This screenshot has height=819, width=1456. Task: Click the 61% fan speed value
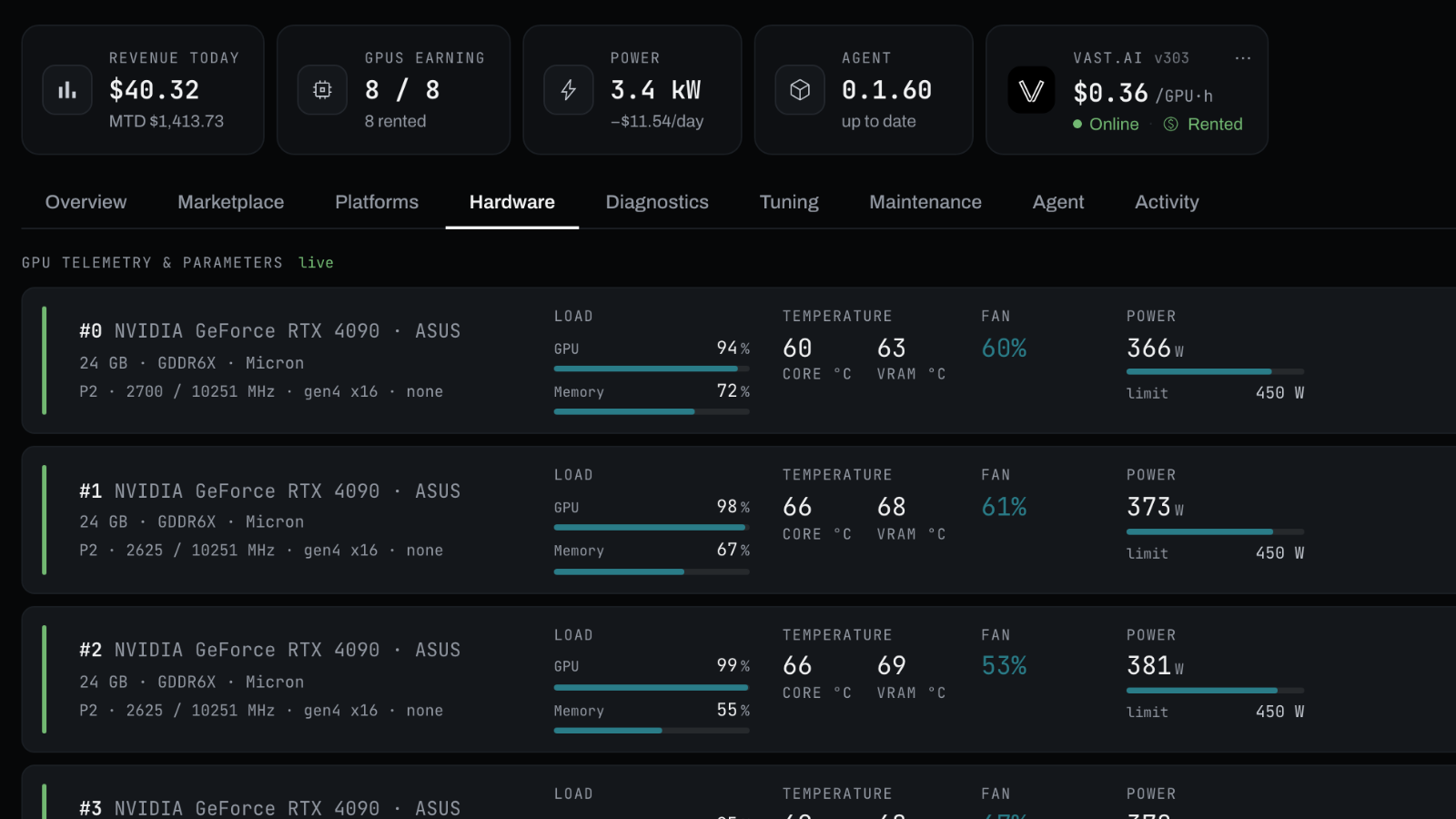(x=1004, y=507)
